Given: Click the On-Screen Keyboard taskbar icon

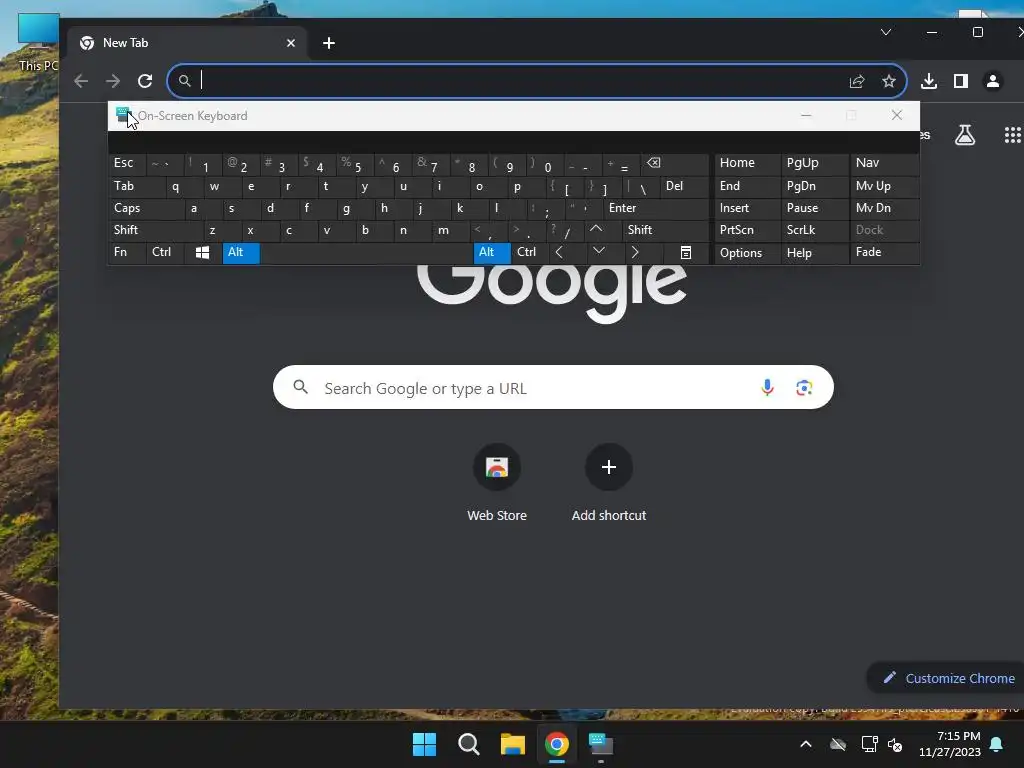Looking at the screenshot, I should (x=601, y=744).
